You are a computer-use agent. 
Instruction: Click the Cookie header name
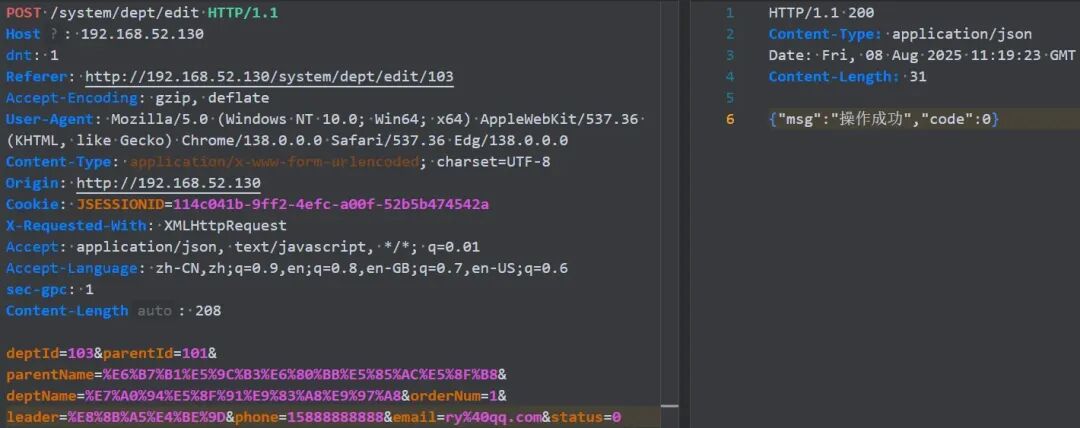coord(32,205)
